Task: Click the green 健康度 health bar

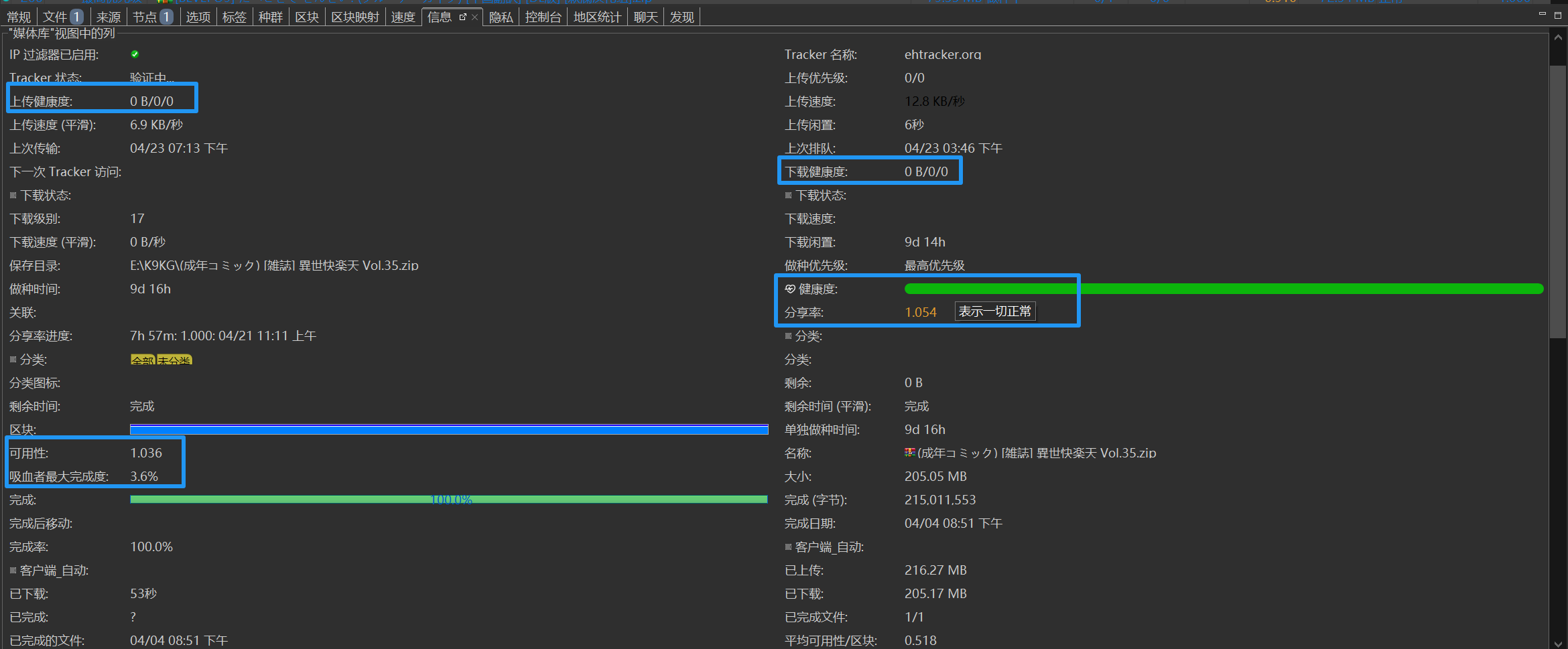Action: point(1223,289)
